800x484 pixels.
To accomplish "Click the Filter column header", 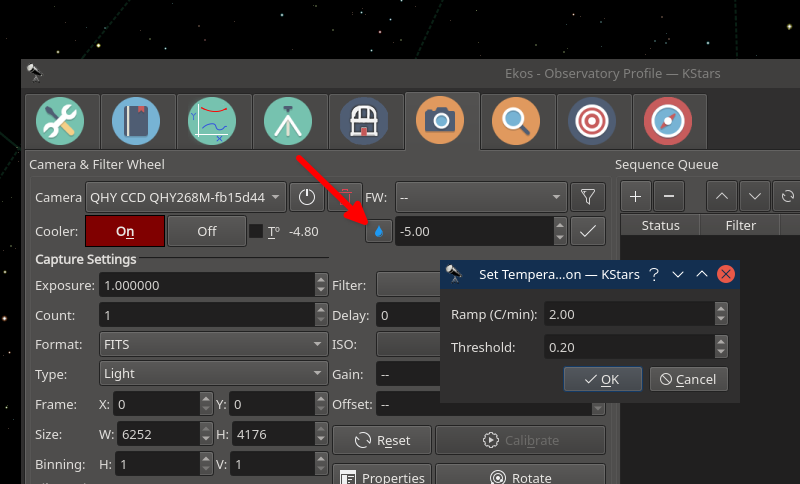I will (x=740, y=225).
